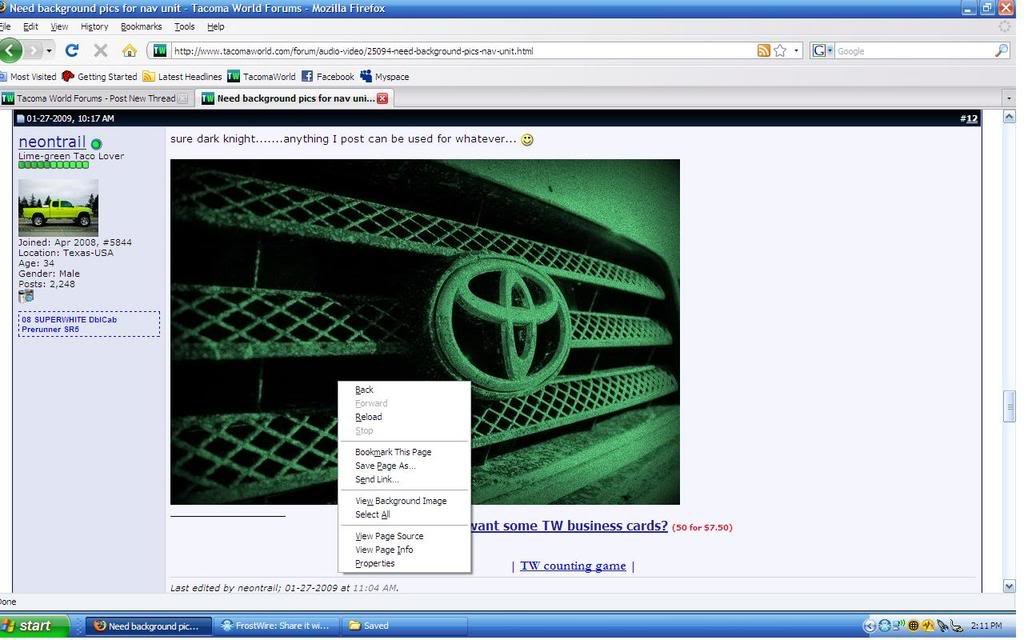Bookmark this page with the star icon

[780, 50]
